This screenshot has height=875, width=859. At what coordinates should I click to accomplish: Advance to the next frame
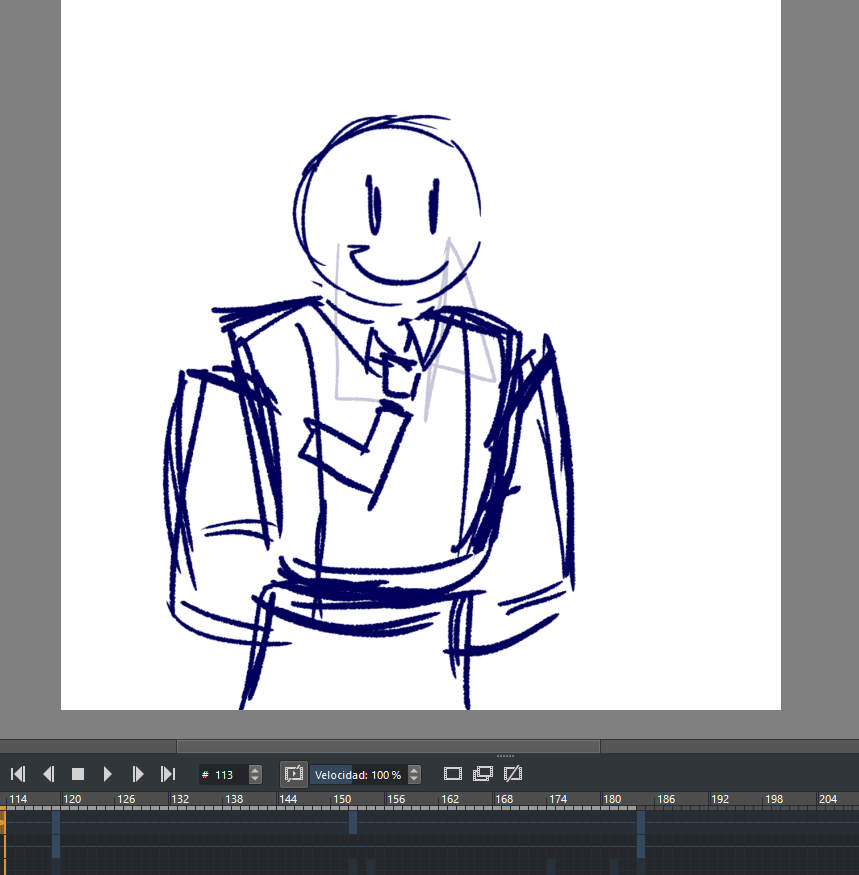pos(137,774)
